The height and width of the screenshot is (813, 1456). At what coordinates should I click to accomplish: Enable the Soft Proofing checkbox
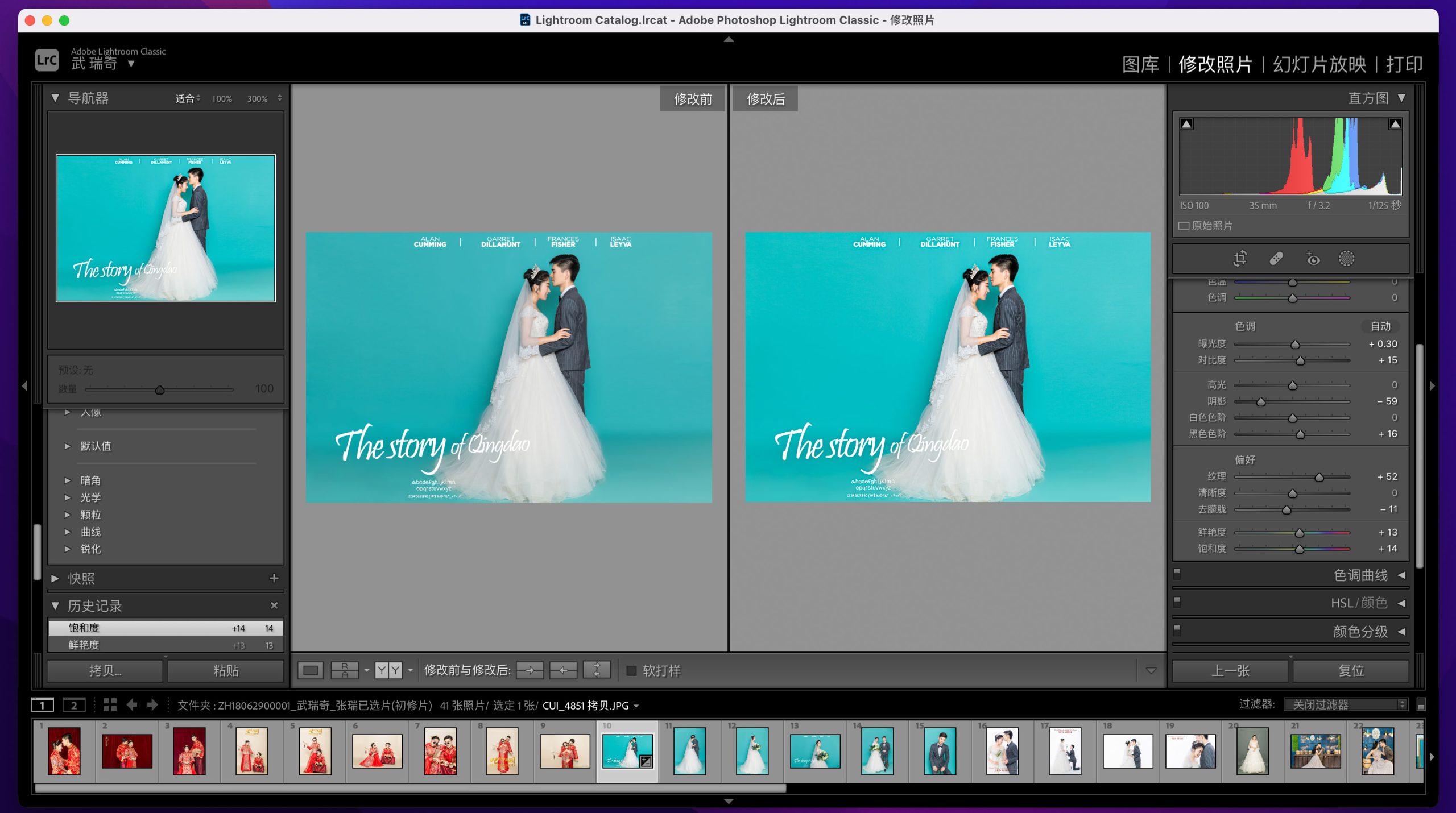(631, 670)
